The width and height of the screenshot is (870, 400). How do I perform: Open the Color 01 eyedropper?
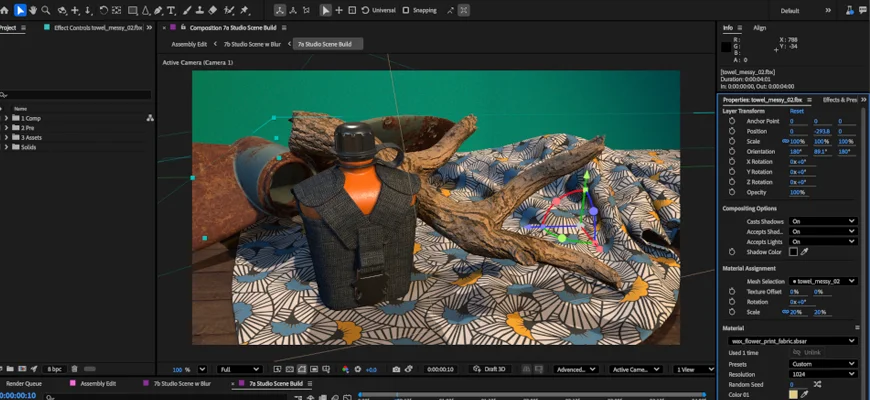pos(804,394)
